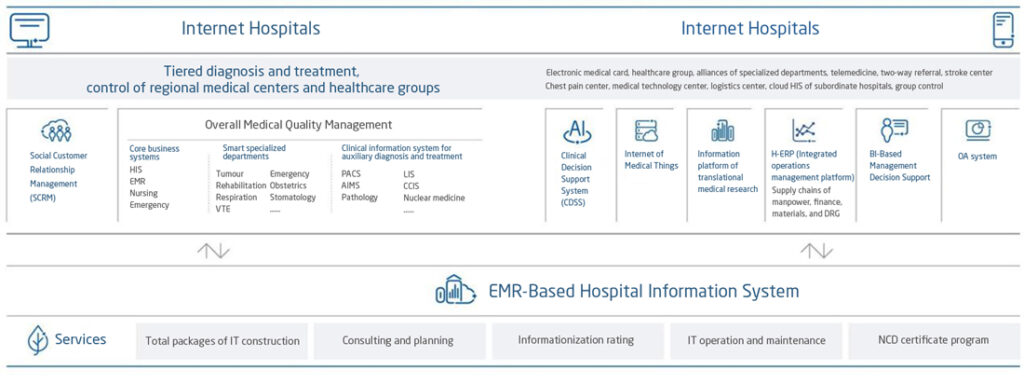Select Total packages of IT construction

[222, 341]
